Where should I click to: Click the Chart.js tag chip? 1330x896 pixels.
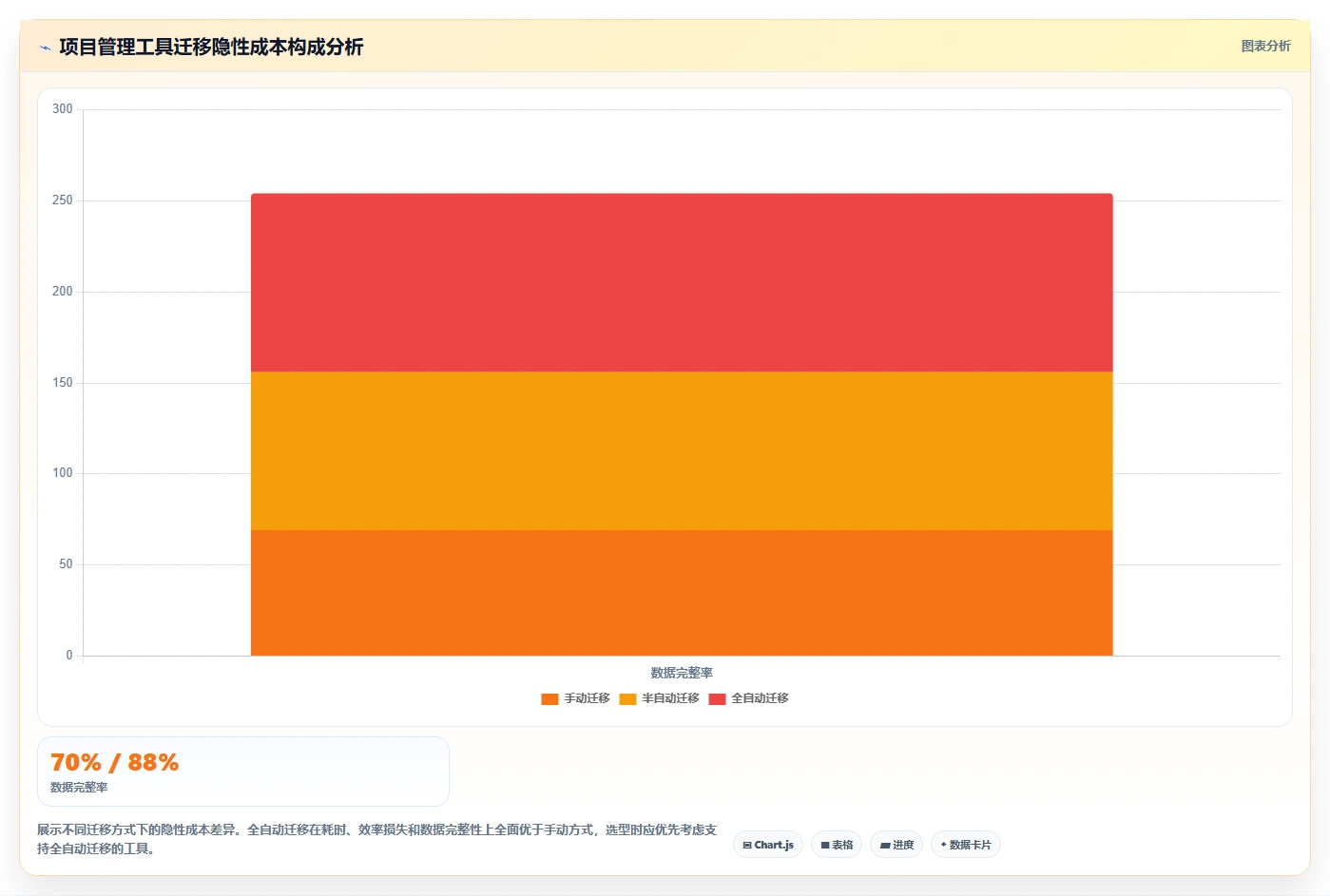pos(768,845)
